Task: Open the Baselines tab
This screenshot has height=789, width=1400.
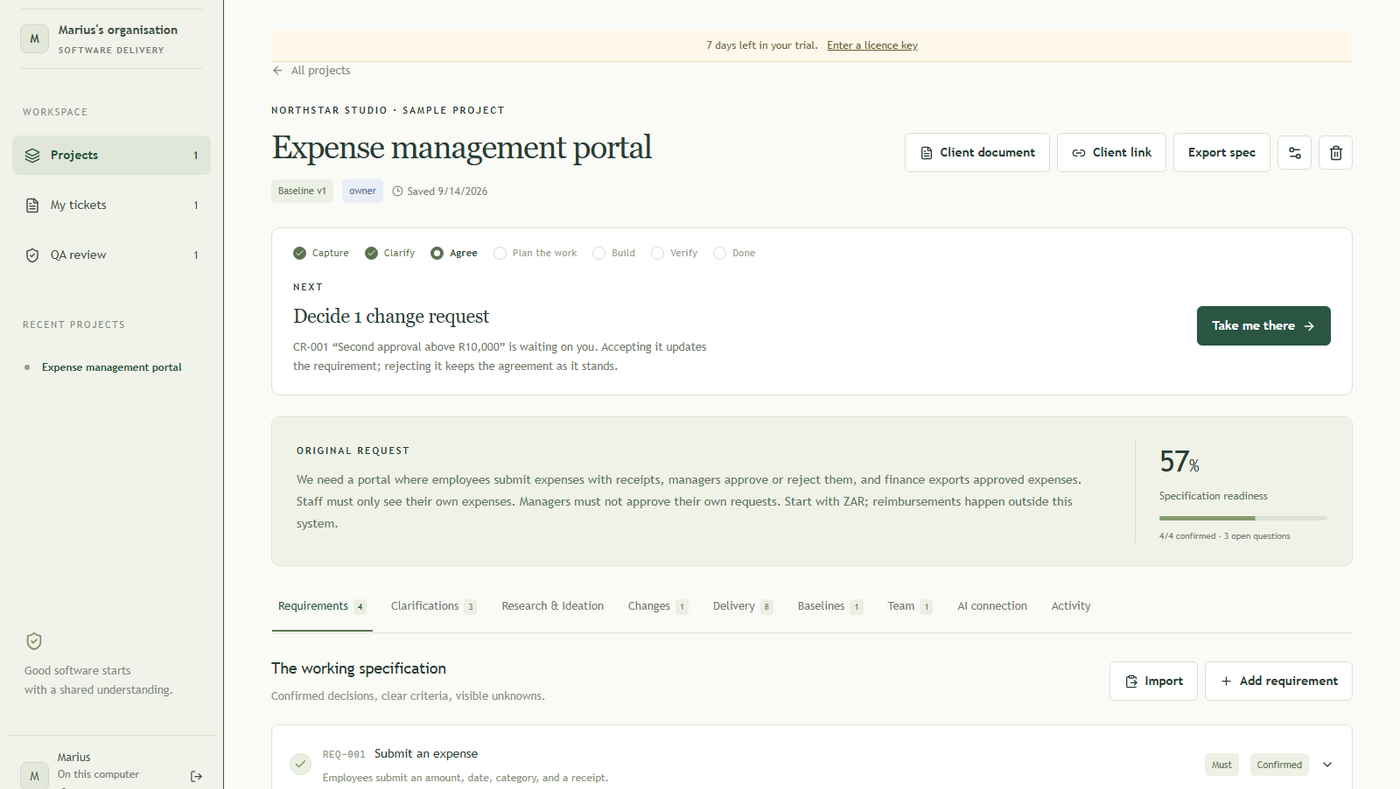Action: point(830,606)
